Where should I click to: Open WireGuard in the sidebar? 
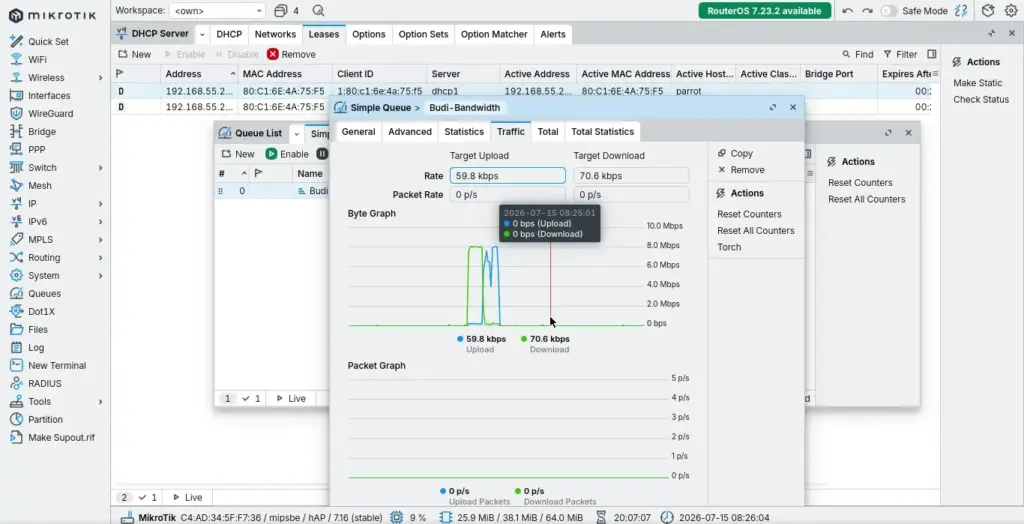50,113
